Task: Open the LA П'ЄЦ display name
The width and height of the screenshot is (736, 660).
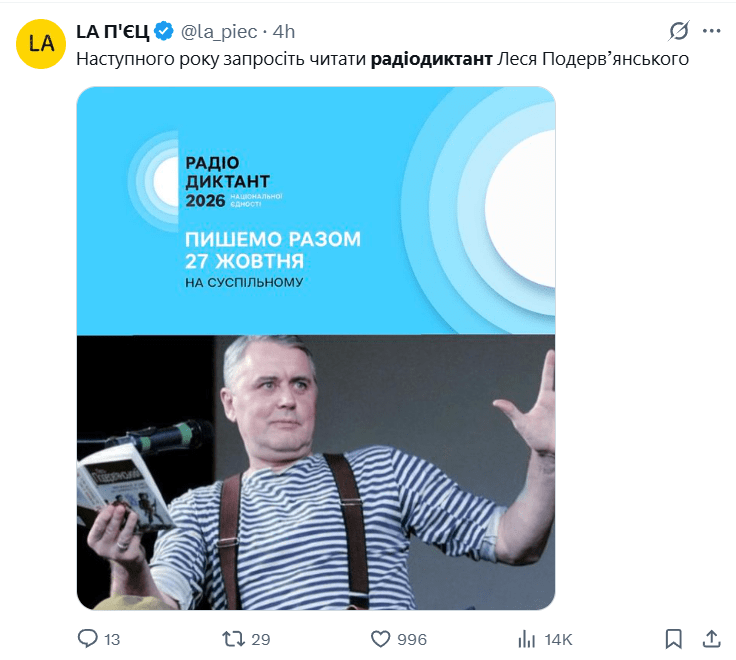Action: (x=113, y=31)
